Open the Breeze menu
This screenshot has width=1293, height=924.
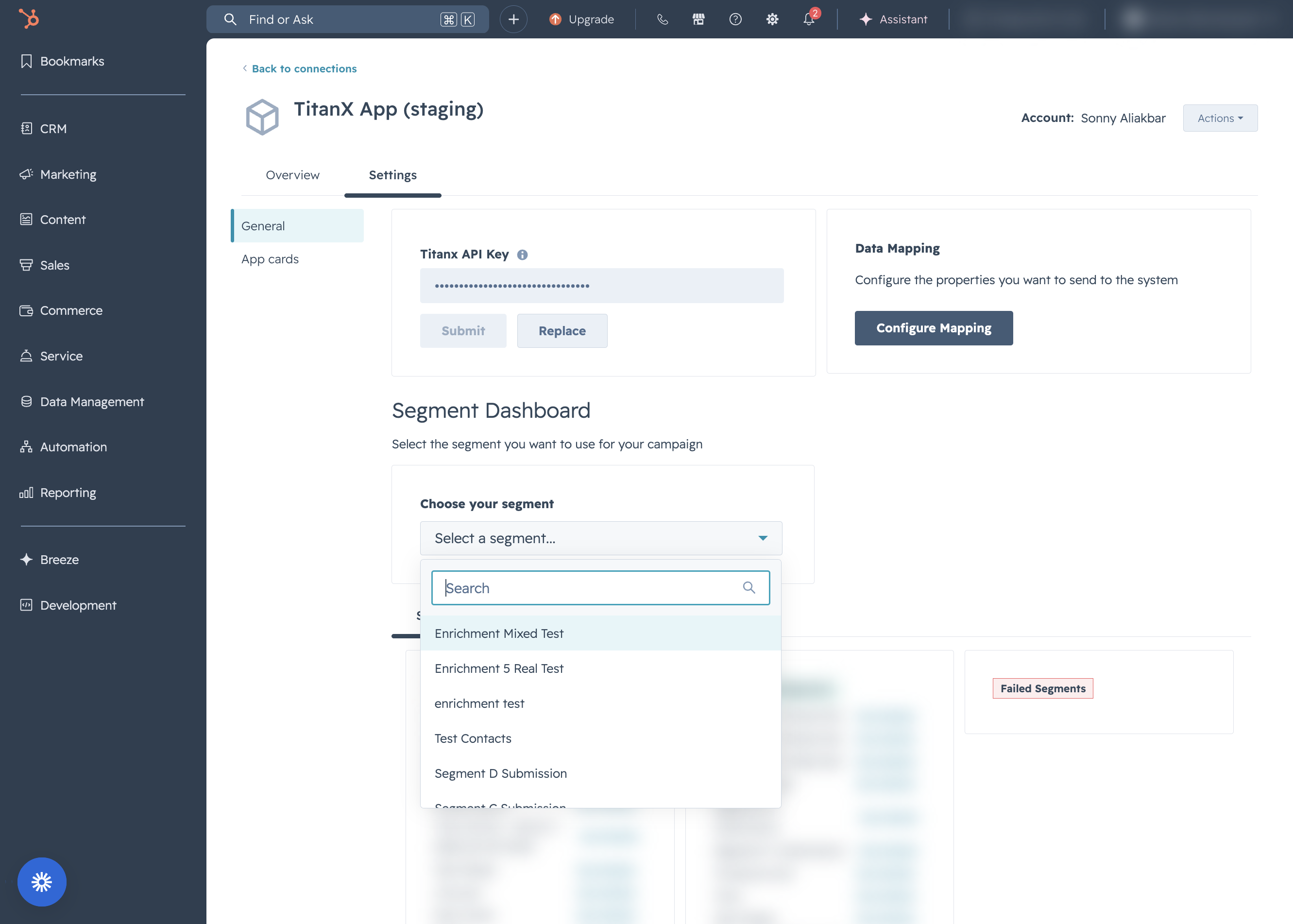point(50,559)
